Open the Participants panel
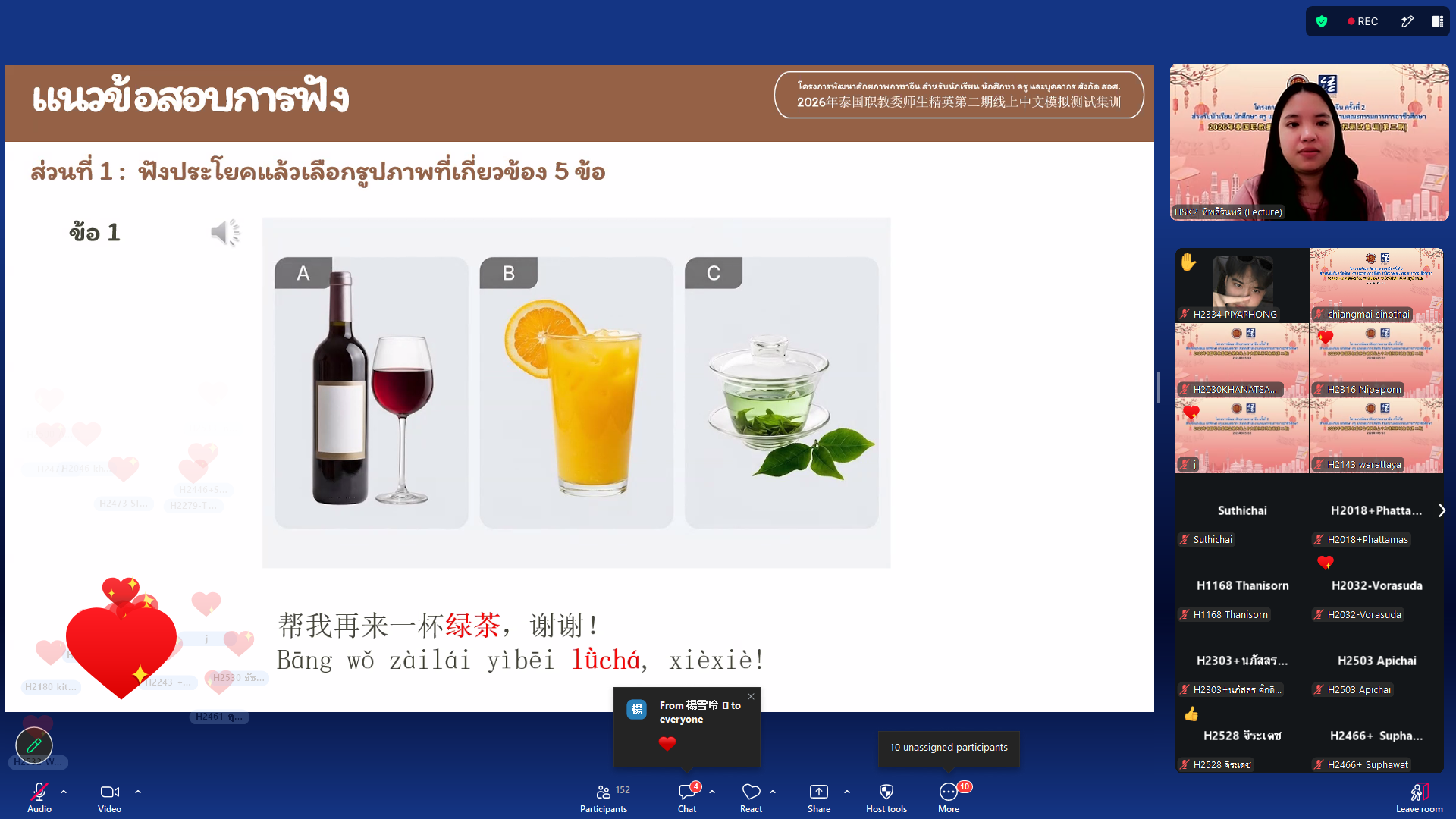Screen dimensions: 1456x819 [x=604, y=798]
